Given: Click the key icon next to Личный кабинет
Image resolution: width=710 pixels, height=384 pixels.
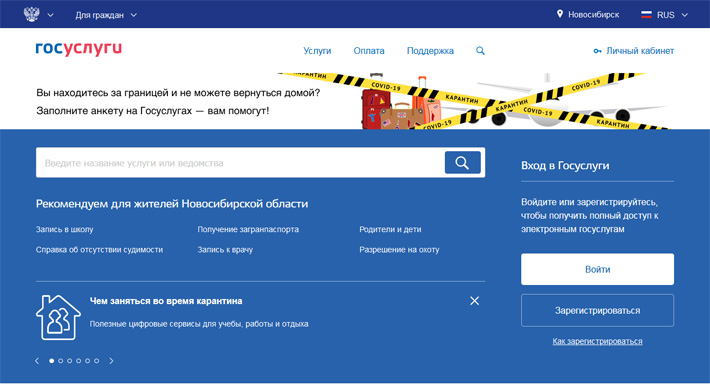Looking at the screenshot, I should [597, 51].
